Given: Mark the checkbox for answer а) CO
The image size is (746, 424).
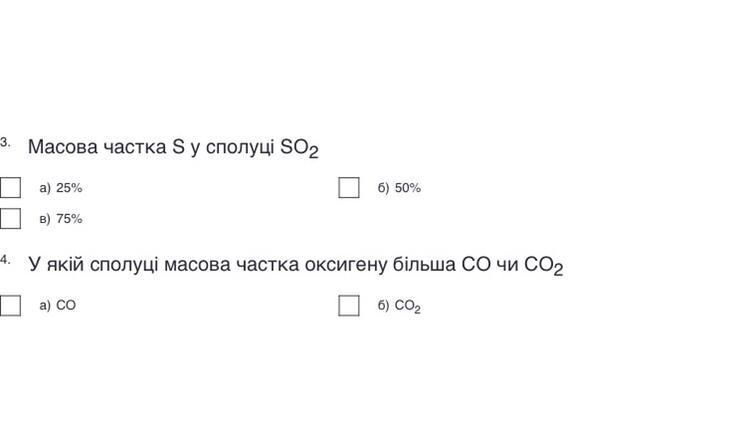Looking at the screenshot, I should pos(10,305).
